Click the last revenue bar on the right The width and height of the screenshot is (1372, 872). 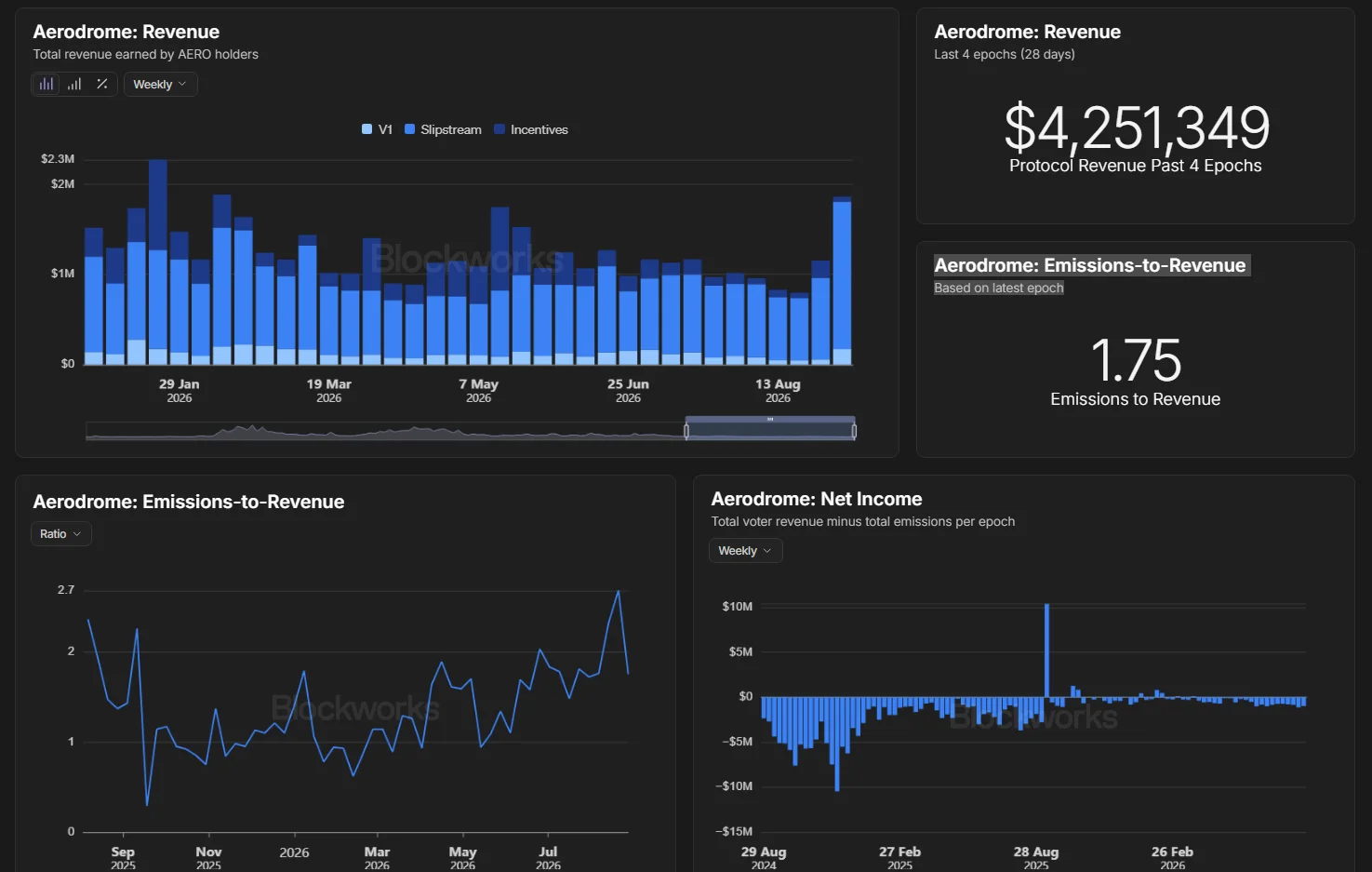click(x=842, y=280)
